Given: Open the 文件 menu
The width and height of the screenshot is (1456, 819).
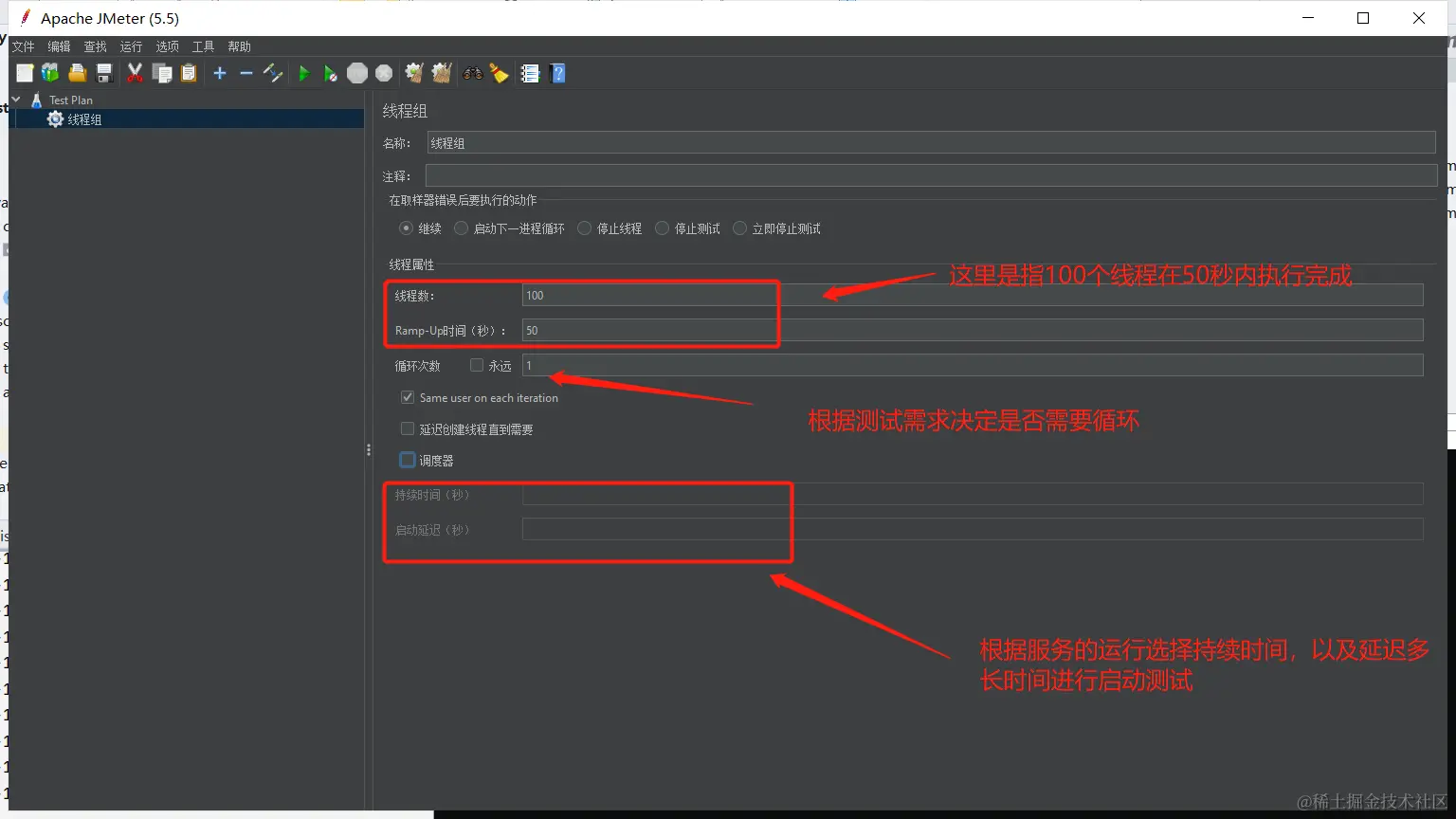Looking at the screenshot, I should [23, 46].
